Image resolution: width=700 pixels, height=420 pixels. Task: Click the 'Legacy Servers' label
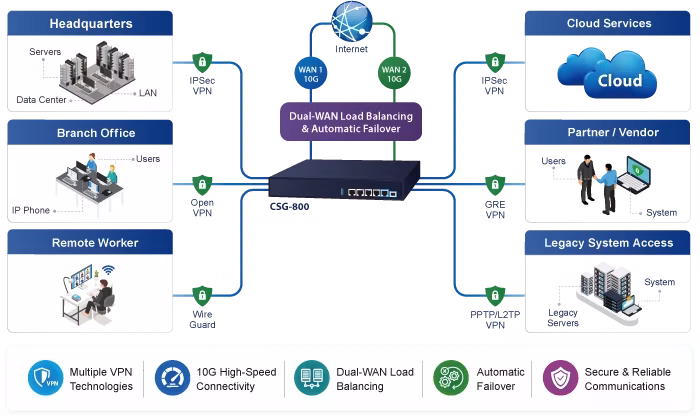[563, 318]
